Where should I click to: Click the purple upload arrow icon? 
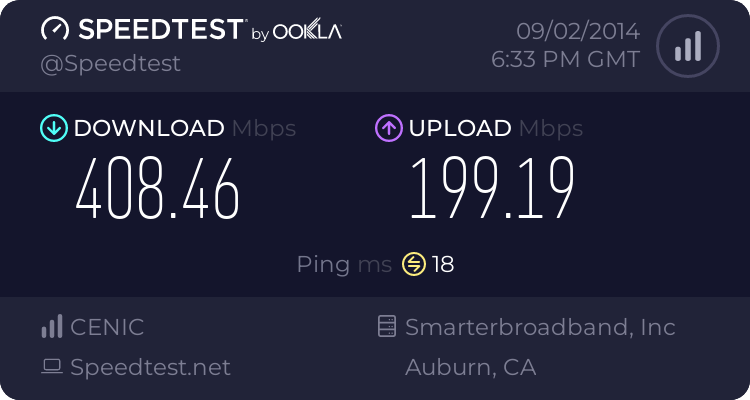(389, 128)
